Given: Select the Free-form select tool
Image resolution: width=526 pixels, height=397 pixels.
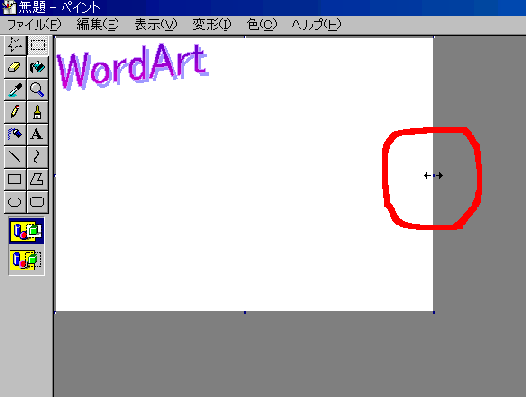Looking at the screenshot, I should (15, 45).
